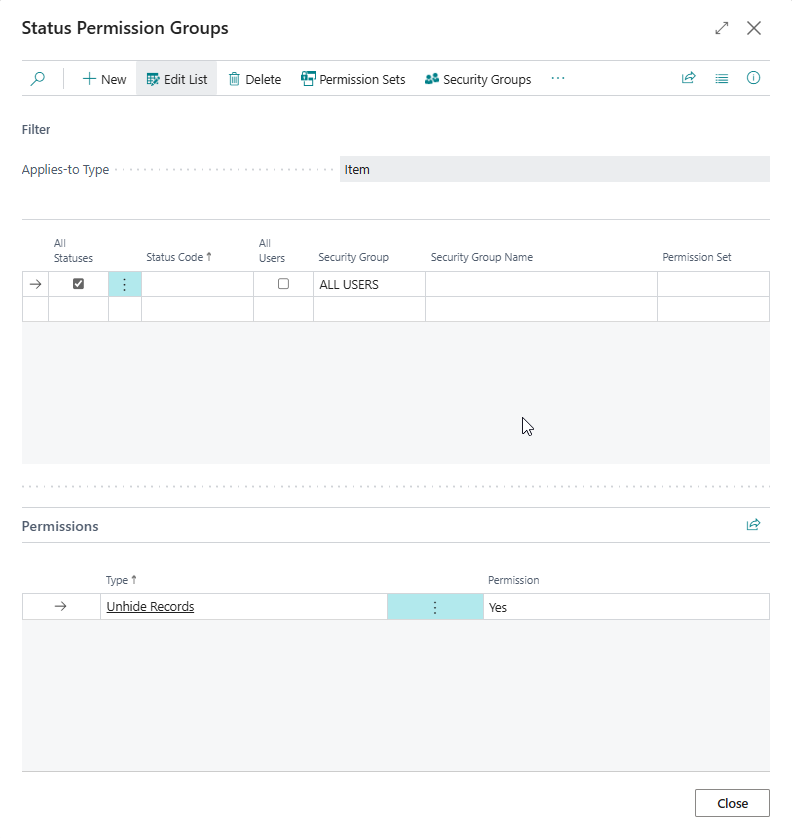The height and width of the screenshot is (838, 792).
Task: Select the ALL USERS security group cell
Action: (369, 284)
